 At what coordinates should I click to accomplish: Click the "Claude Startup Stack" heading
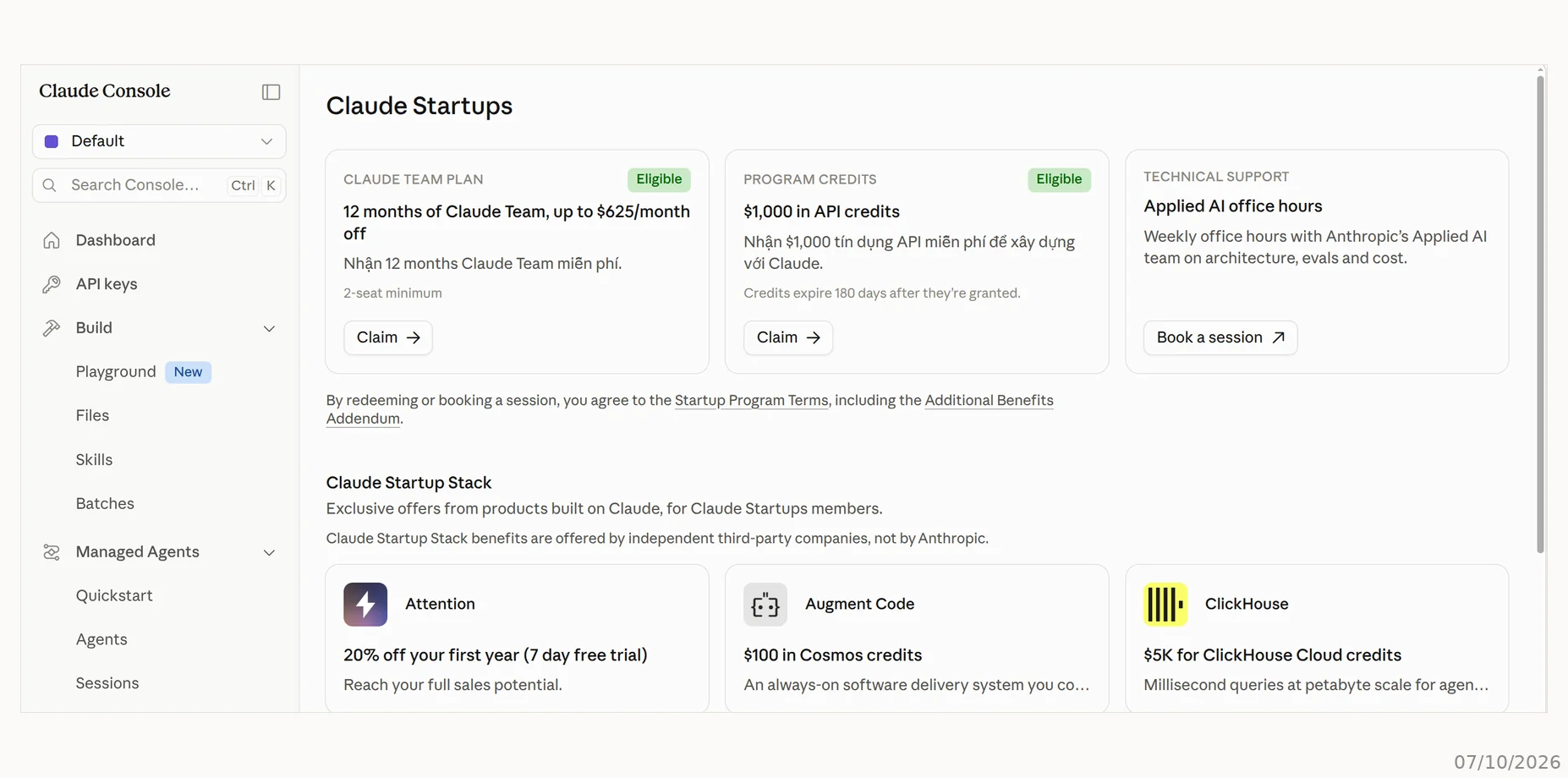(408, 483)
